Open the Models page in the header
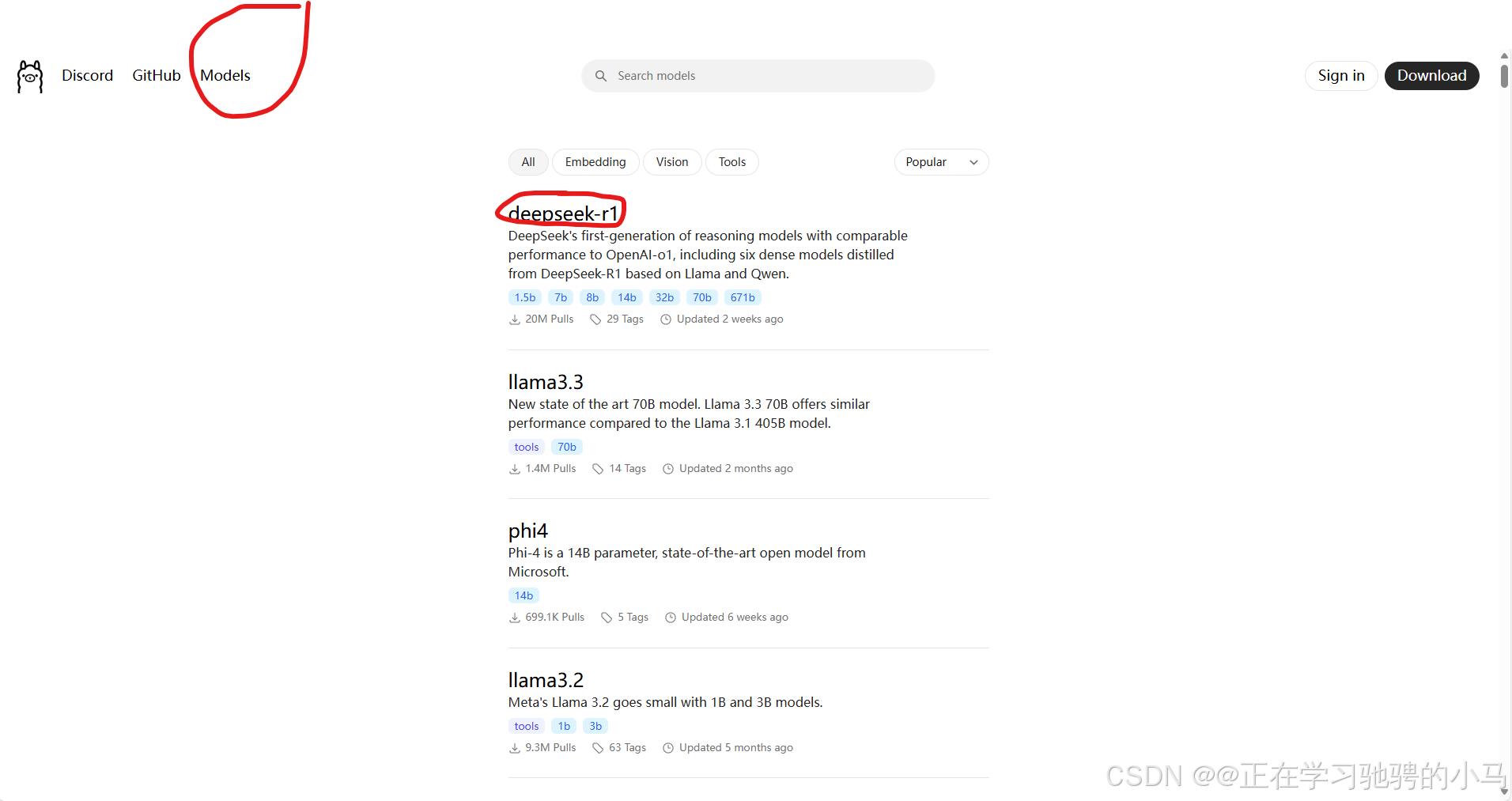Viewport: 1512px width, 801px height. click(x=225, y=76)
